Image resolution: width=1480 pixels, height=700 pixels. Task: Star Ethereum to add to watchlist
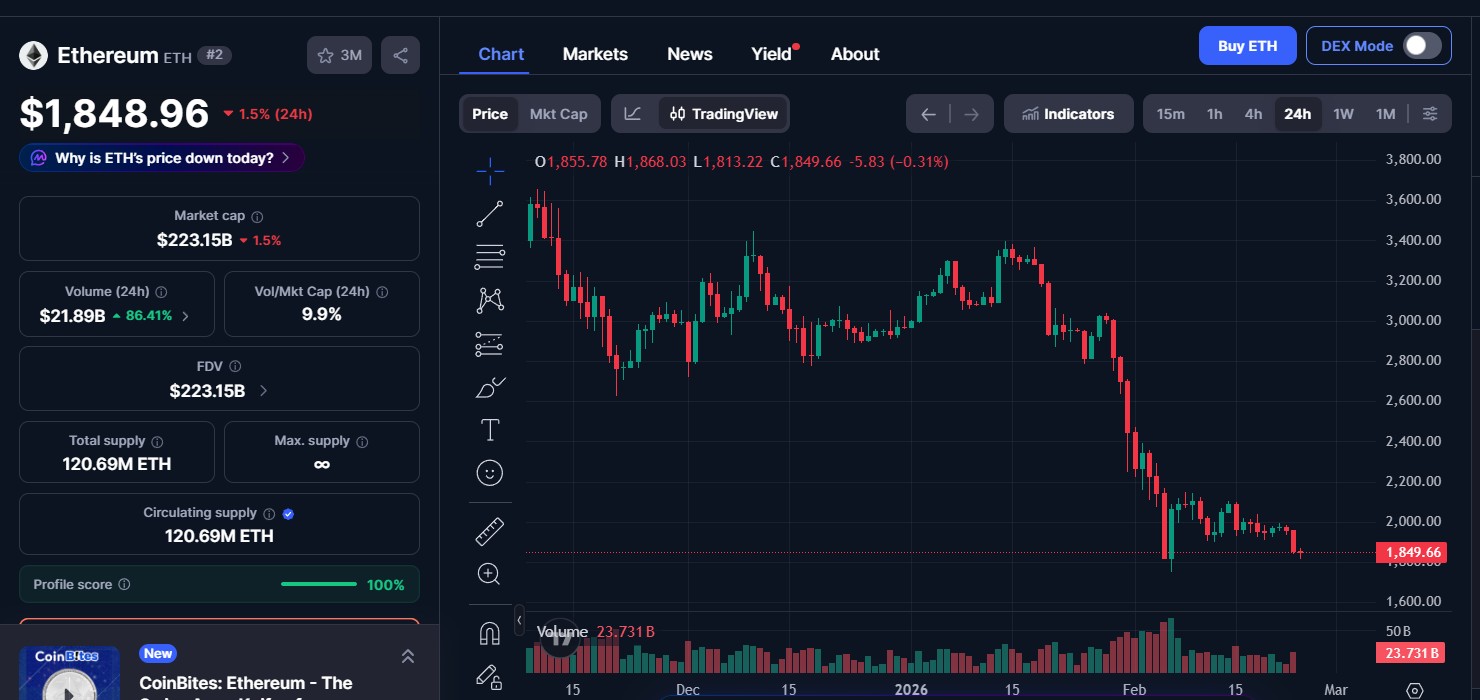[325, 55]
